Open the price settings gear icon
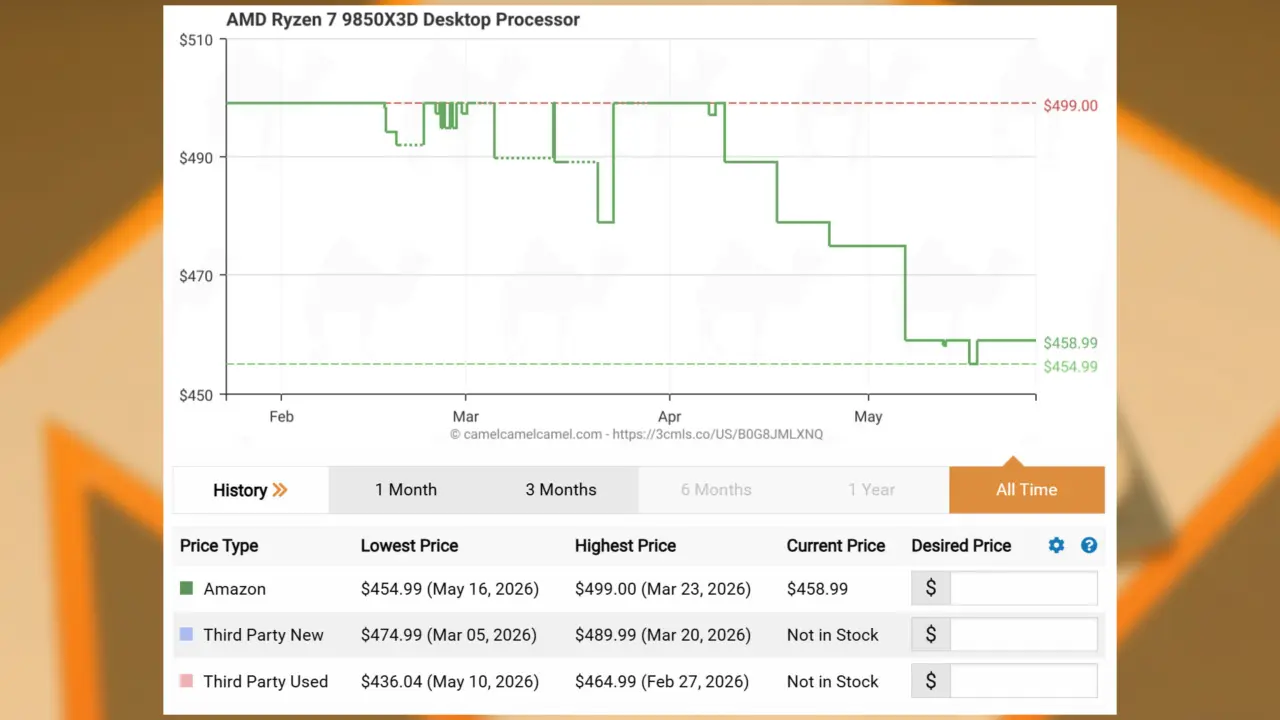Screen dimensions: 1280x720 click(x=1056, y=545)
